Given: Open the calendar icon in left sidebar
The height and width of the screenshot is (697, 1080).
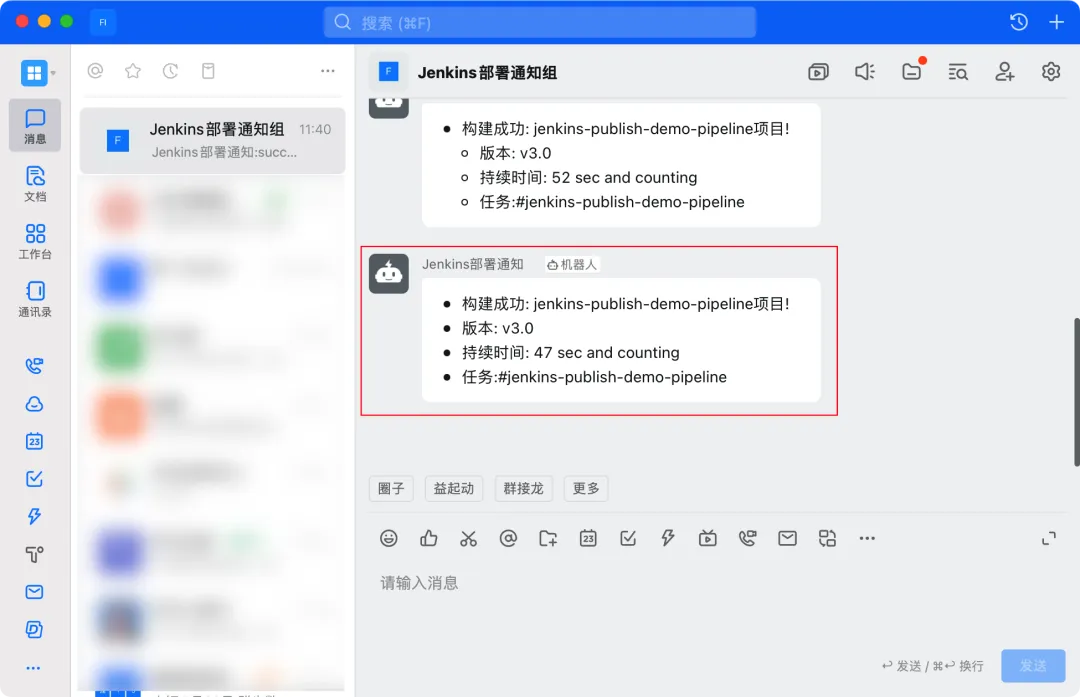Looking at the screenshot, I should tap(34, 441).
